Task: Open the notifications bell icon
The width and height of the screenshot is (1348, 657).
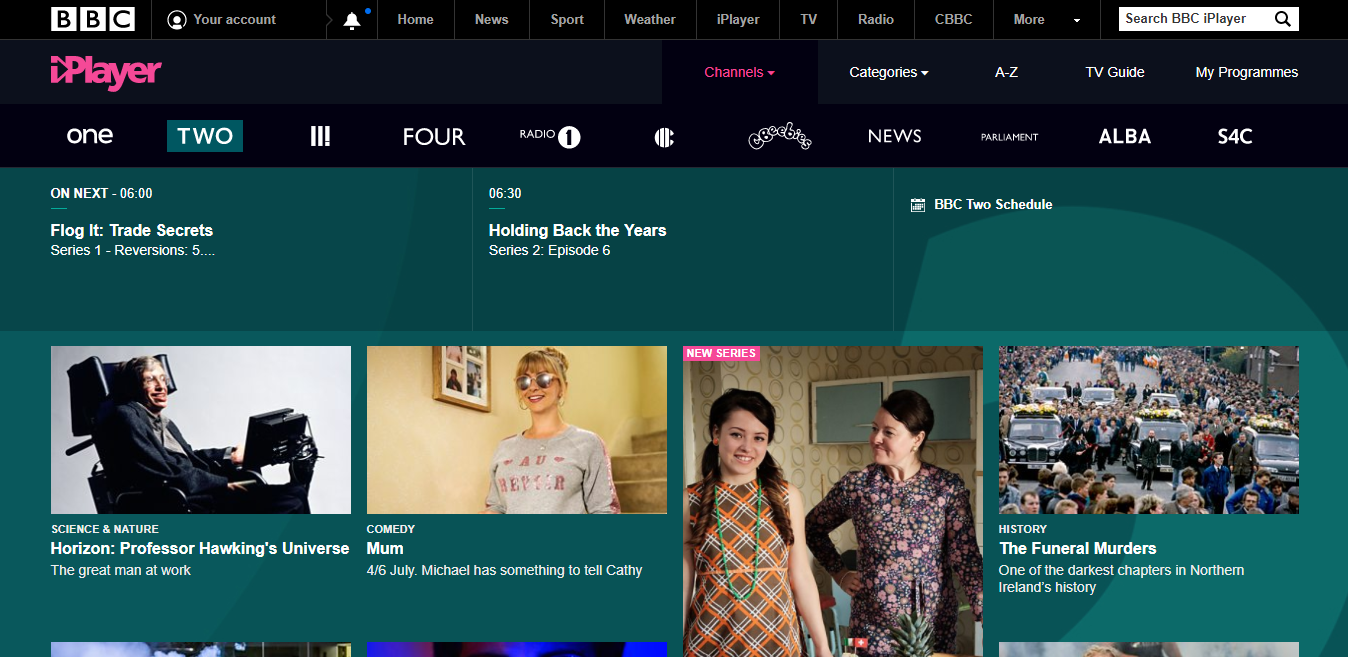Action: (352, 20)
